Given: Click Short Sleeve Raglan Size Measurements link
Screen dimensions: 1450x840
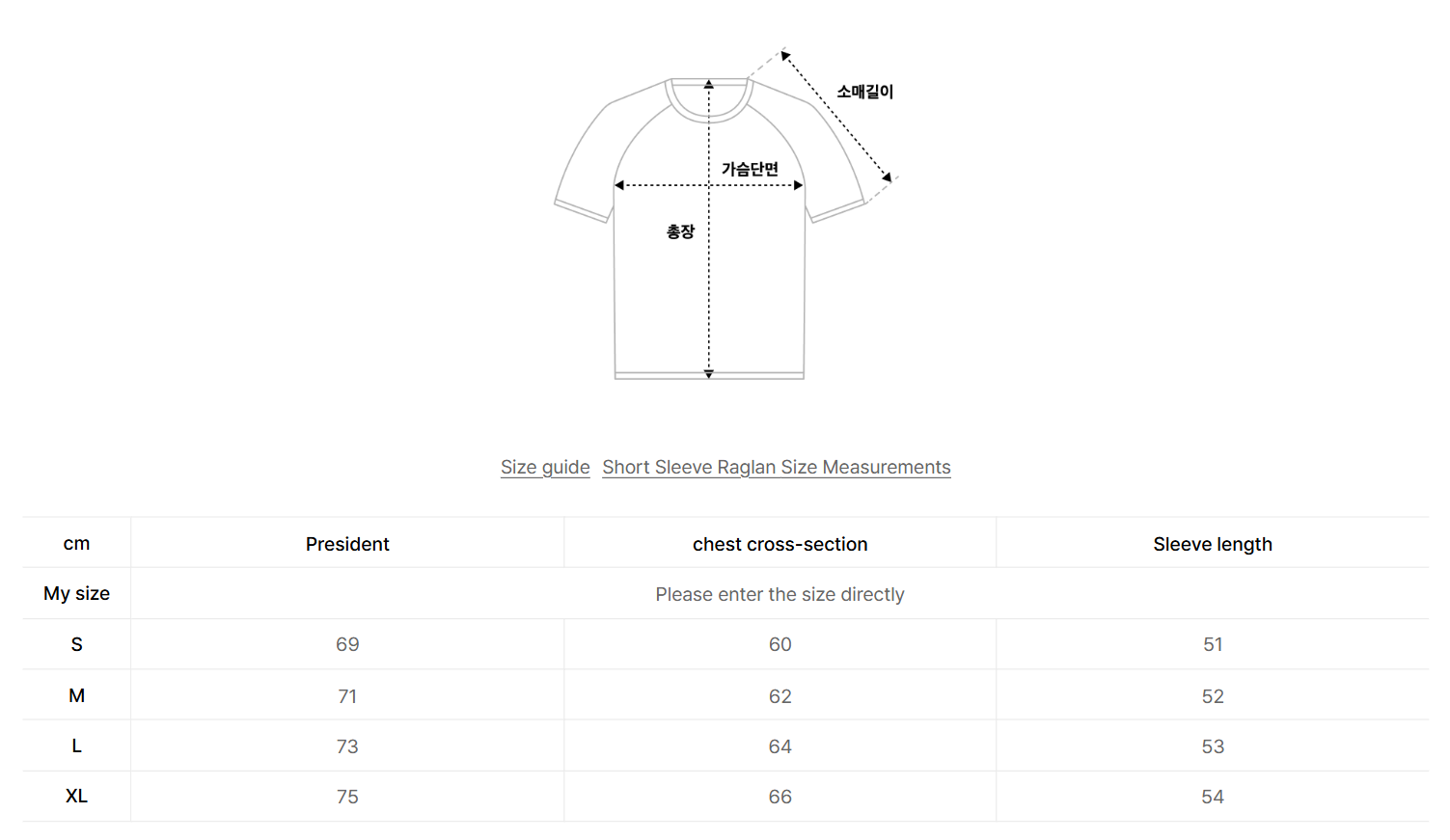Looking at the screenshot, I should 777,467.
